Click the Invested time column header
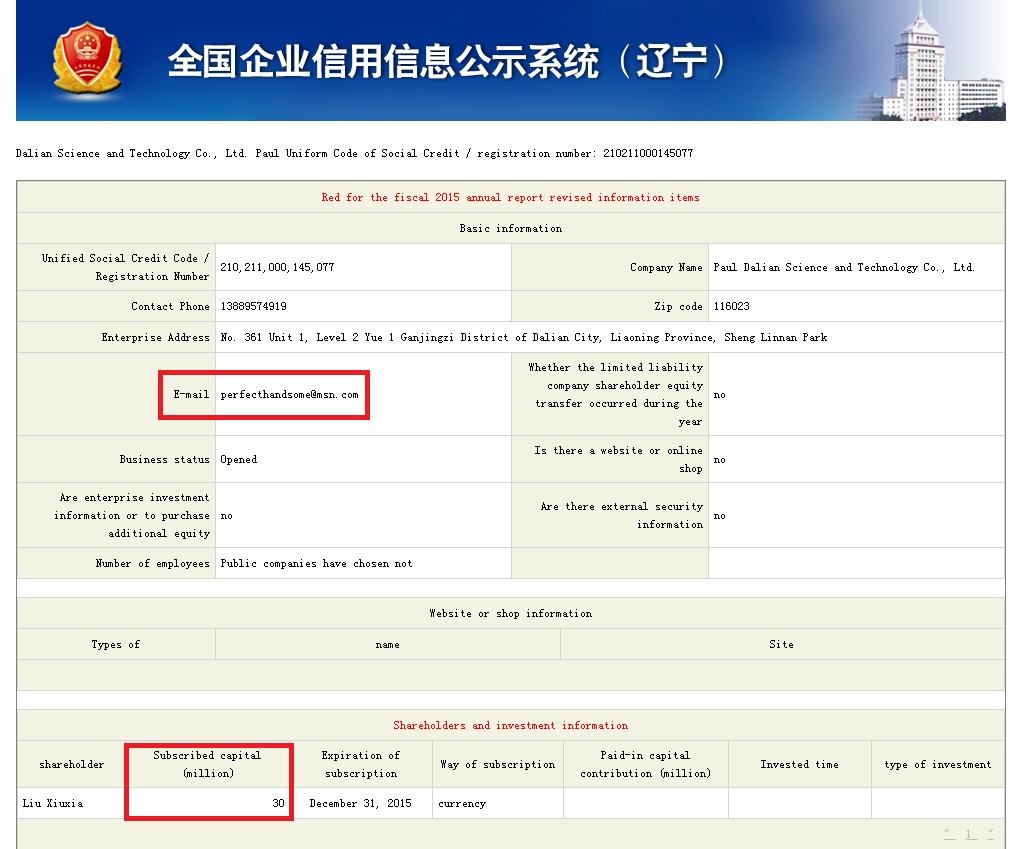1019x849 pixels. coord(799,764)
